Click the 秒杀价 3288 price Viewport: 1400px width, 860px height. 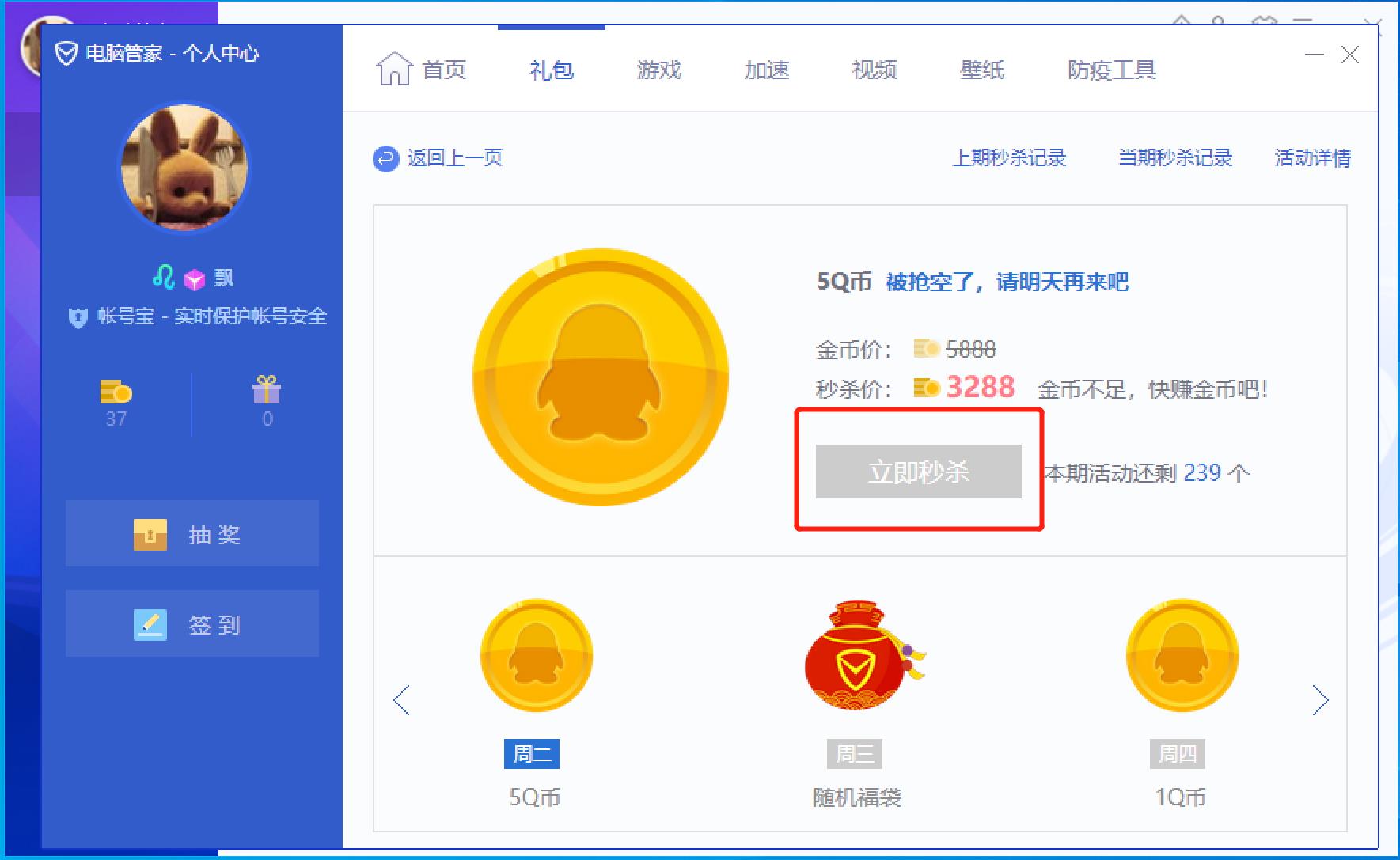click(980, 387)
